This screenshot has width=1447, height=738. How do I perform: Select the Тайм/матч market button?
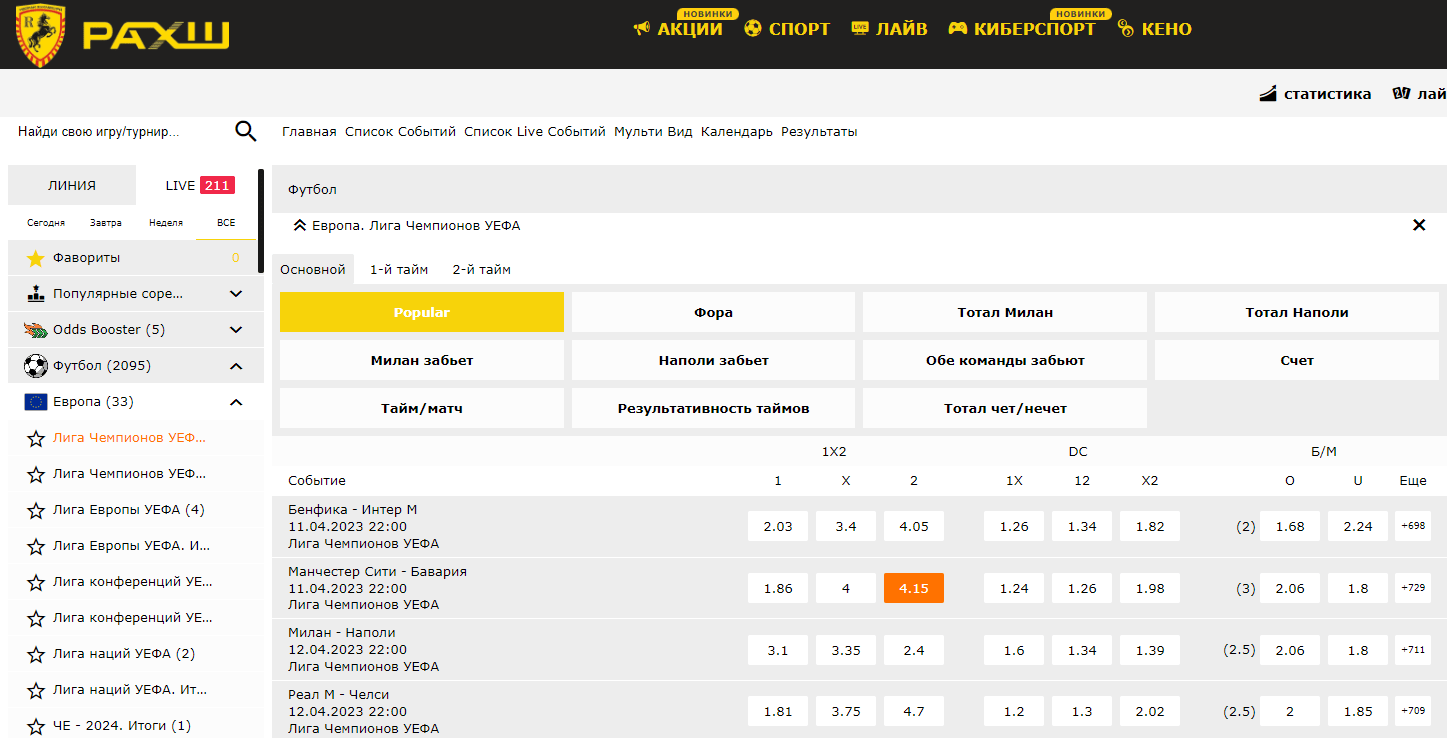pos(422,408)
